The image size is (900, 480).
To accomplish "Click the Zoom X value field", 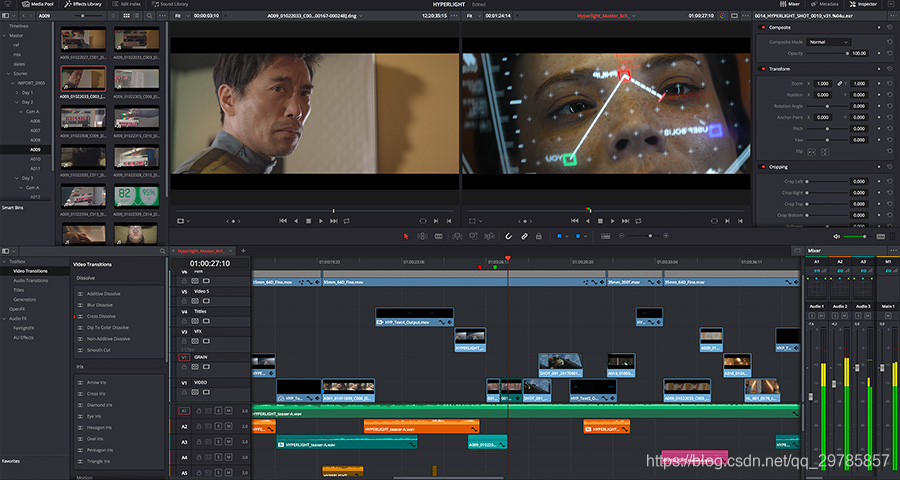I will pyautogui.click(x=823, y=84).
